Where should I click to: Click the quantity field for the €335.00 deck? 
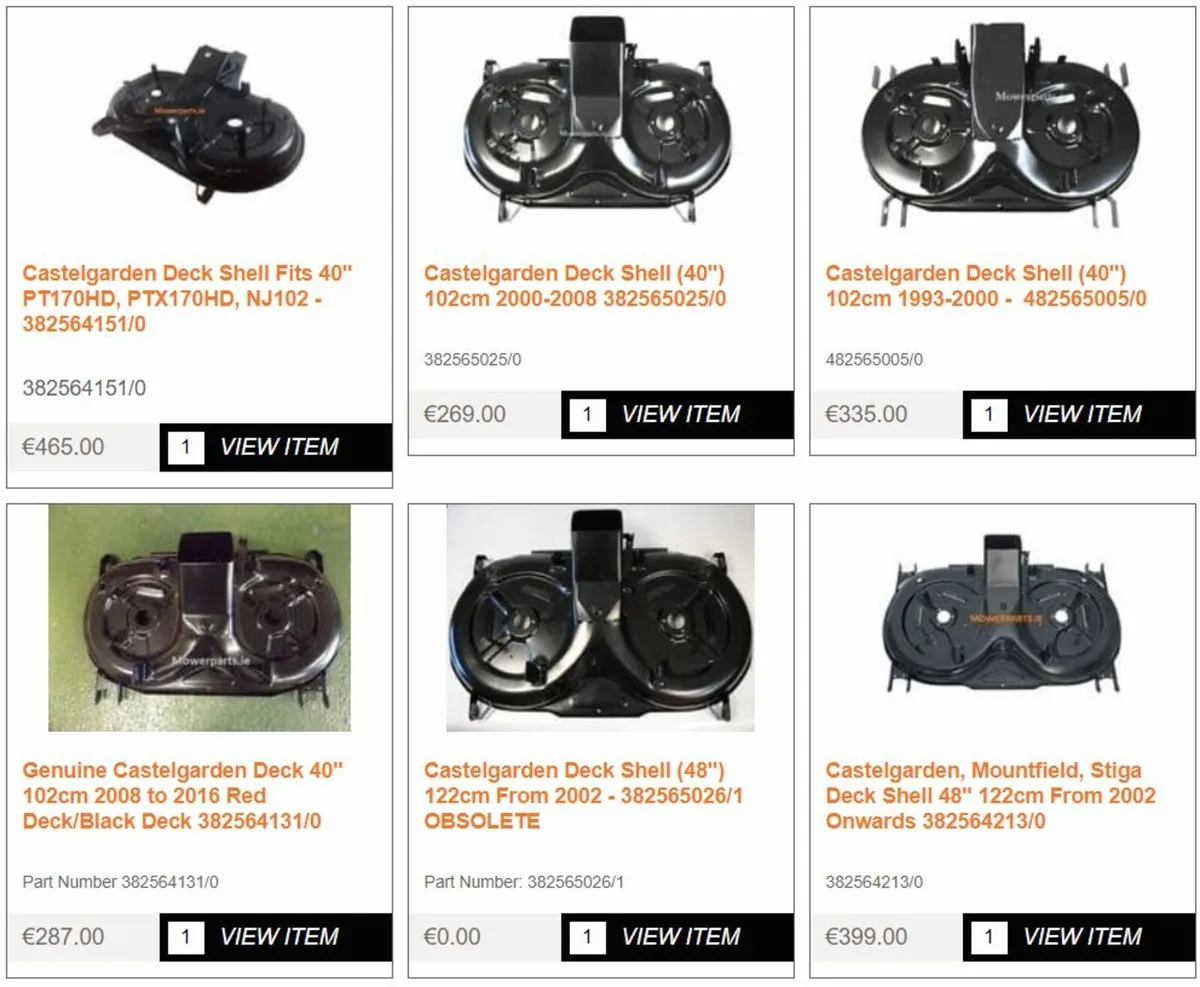pyautogui.click(x=990, y=414)
